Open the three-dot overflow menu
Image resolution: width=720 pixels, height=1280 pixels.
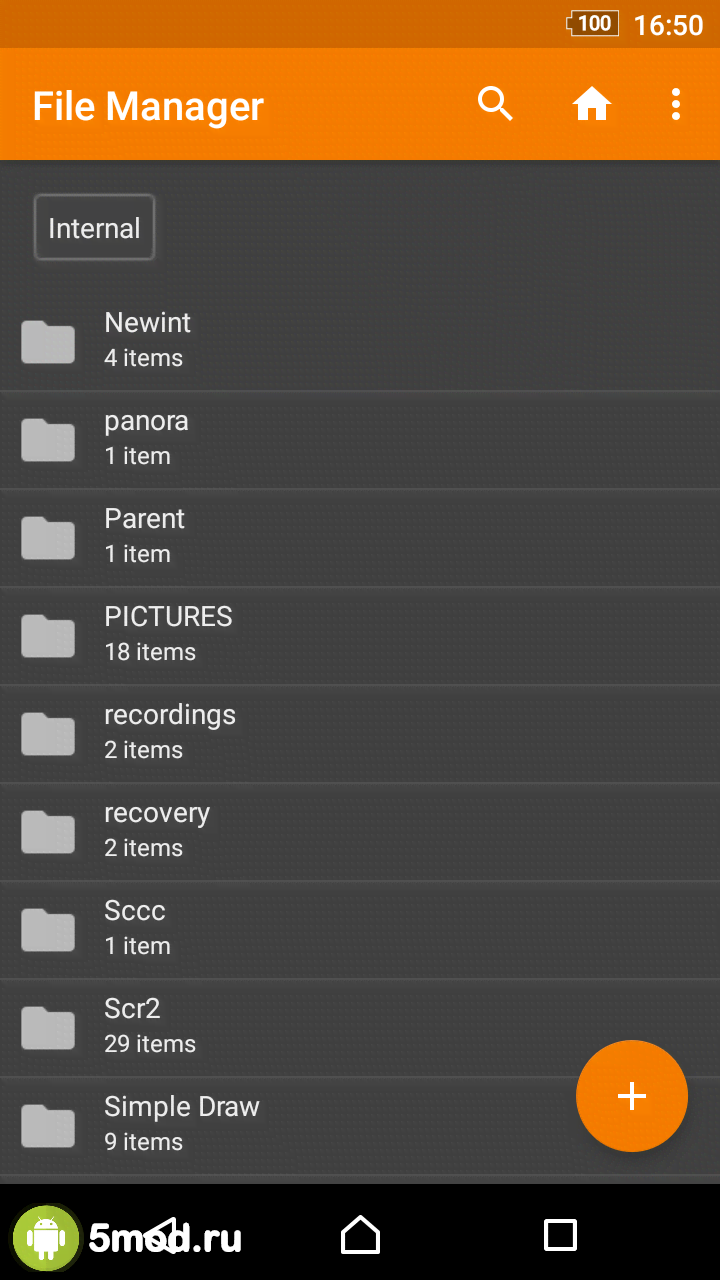tap(676, 104)
